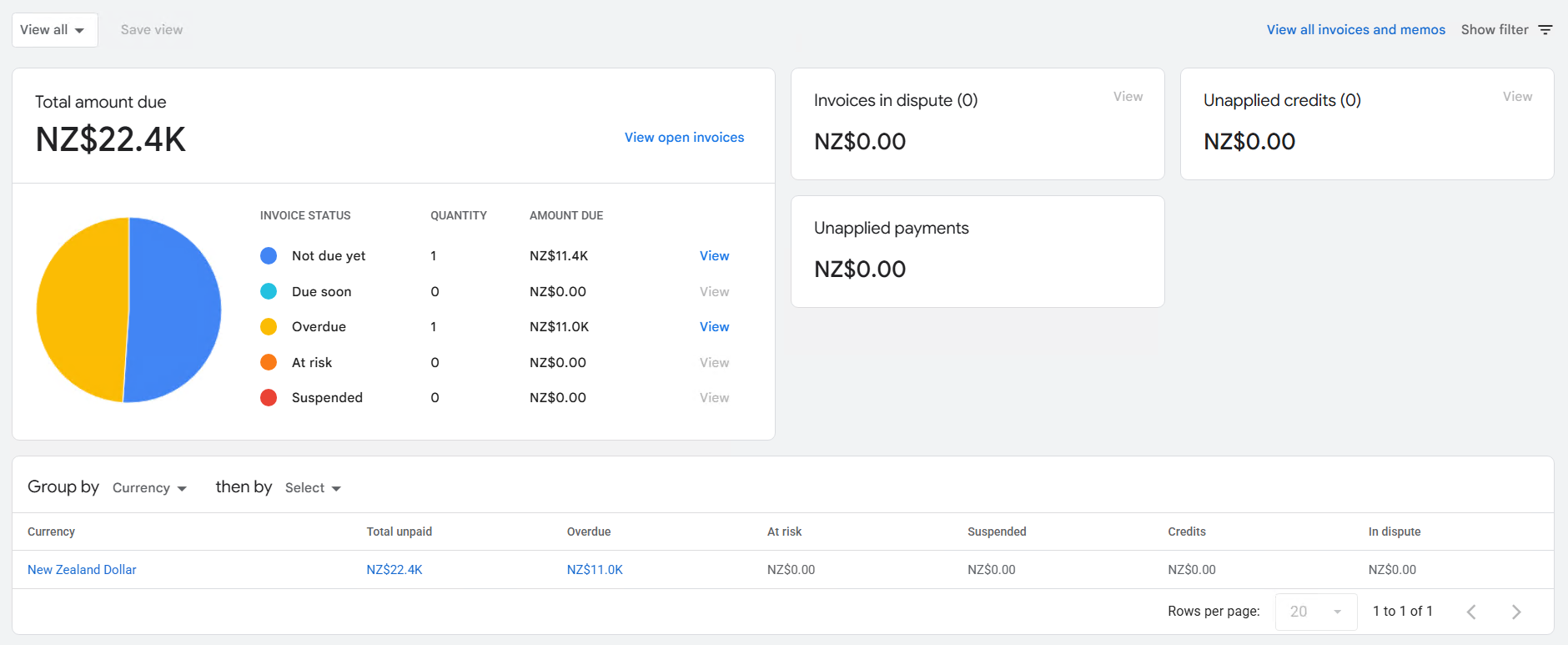Viewport: 1568px width, 645px height.
Task: View the Overdue invoices
Action: click(714, 327)
